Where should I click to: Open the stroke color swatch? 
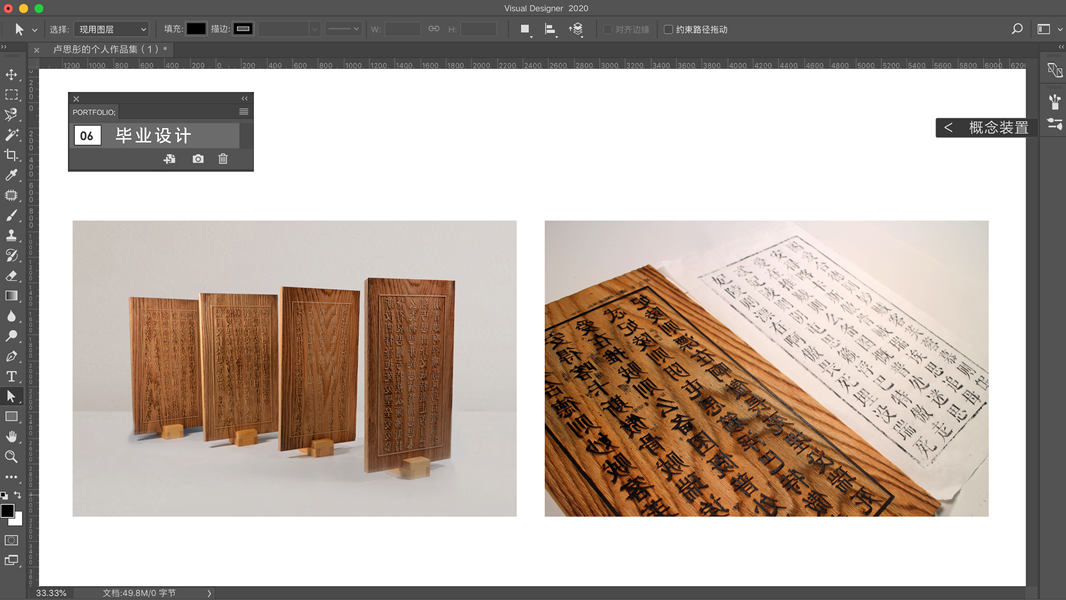point(243,29)
